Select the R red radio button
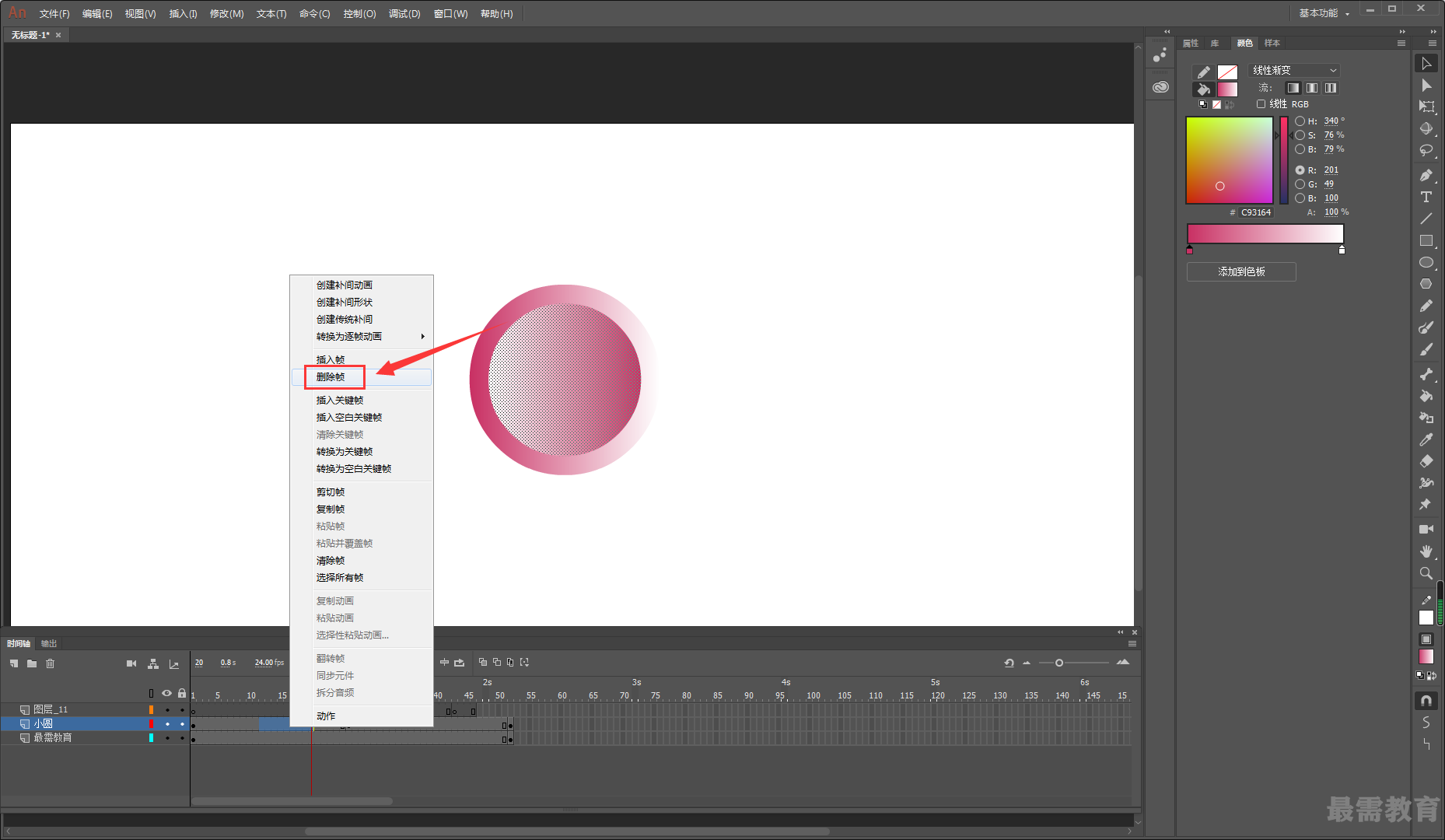 1300,170
